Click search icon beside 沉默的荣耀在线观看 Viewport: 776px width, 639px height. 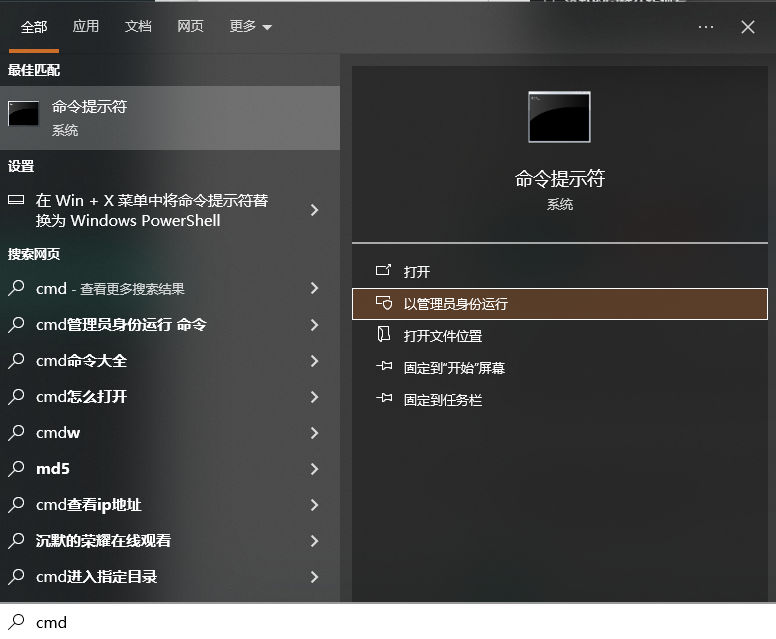pyautogui.click(x=16, y=541)
